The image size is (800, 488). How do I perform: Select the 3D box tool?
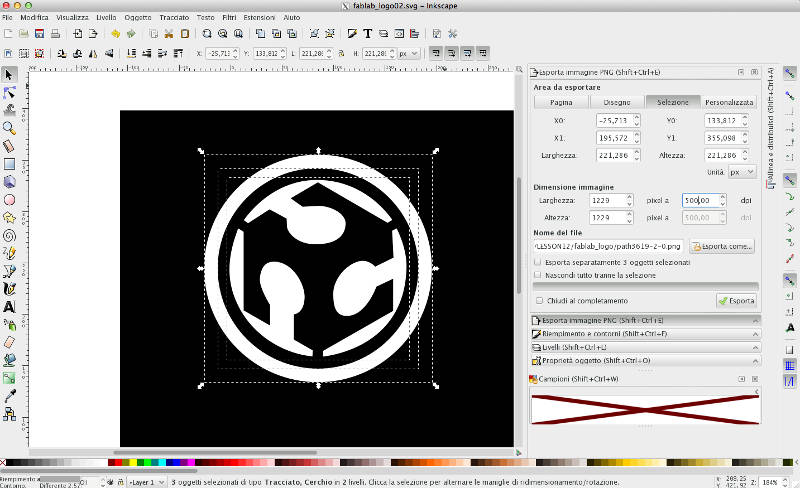coord(9,182)
